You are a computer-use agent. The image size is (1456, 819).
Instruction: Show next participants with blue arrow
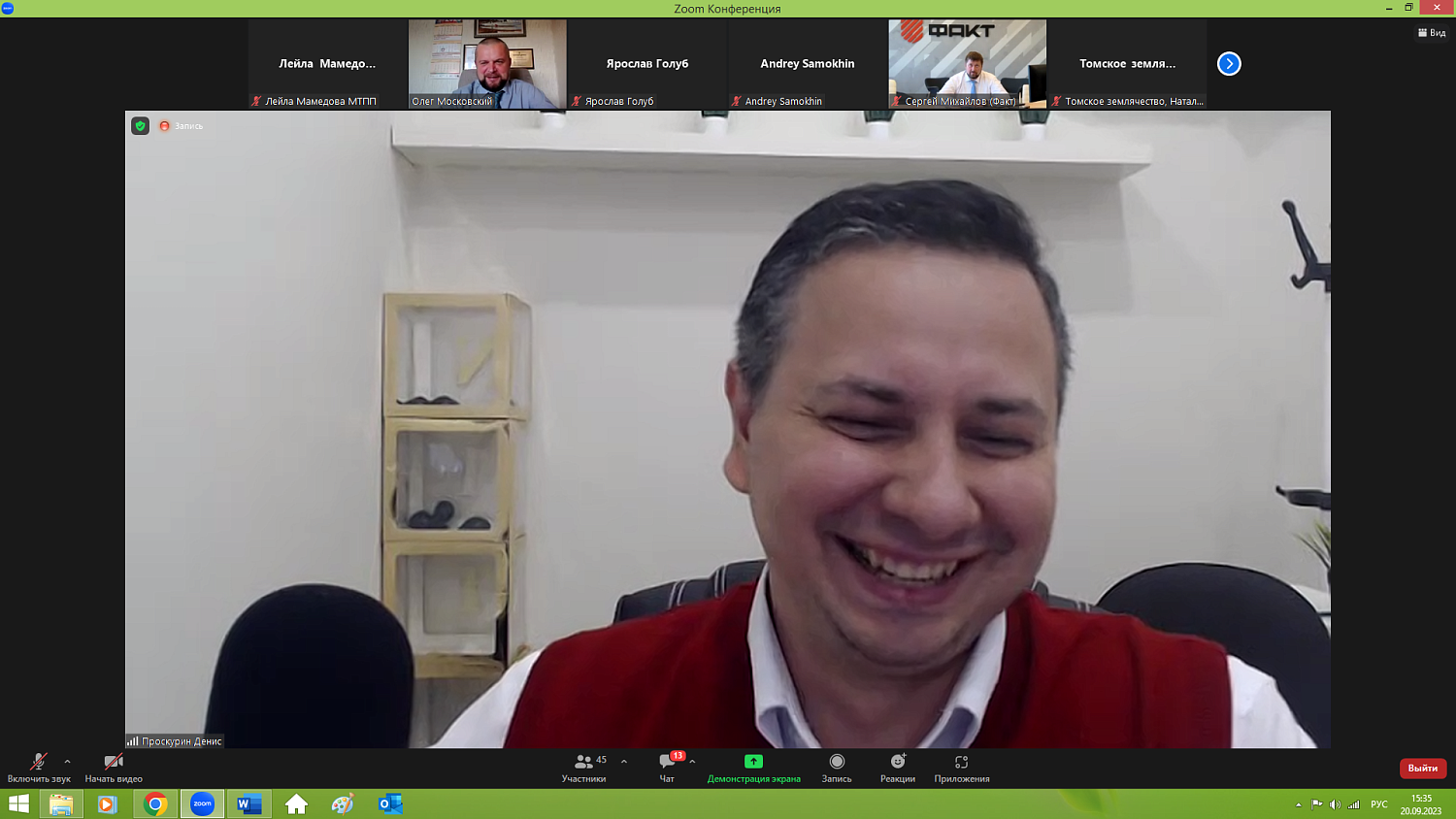click(x=1229, y=64)
